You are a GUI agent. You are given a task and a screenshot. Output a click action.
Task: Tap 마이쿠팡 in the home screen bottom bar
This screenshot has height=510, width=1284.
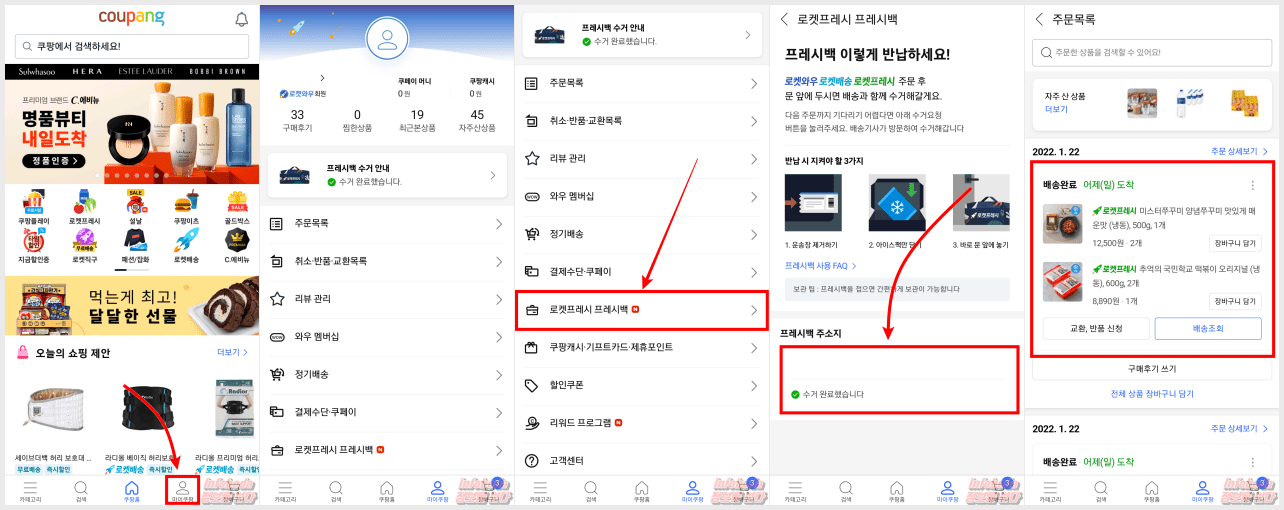point(182,491)
